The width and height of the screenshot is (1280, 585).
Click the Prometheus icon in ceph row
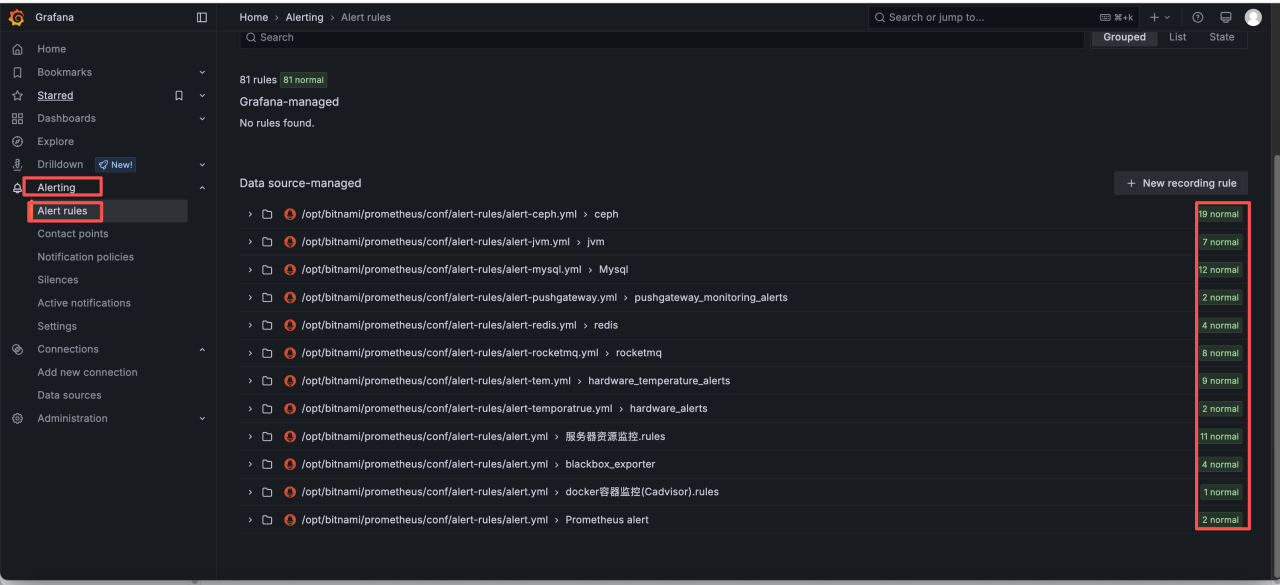290,214
